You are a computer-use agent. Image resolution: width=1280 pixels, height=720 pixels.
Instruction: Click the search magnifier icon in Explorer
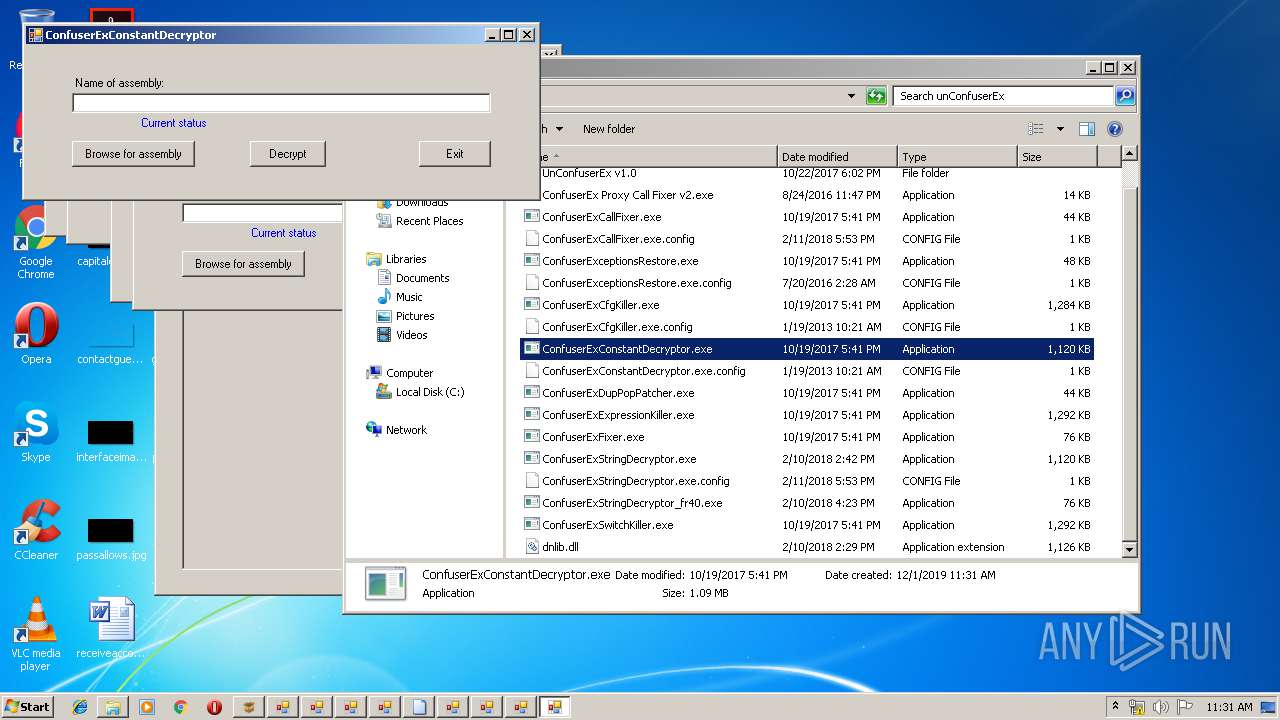(1125, 96)
